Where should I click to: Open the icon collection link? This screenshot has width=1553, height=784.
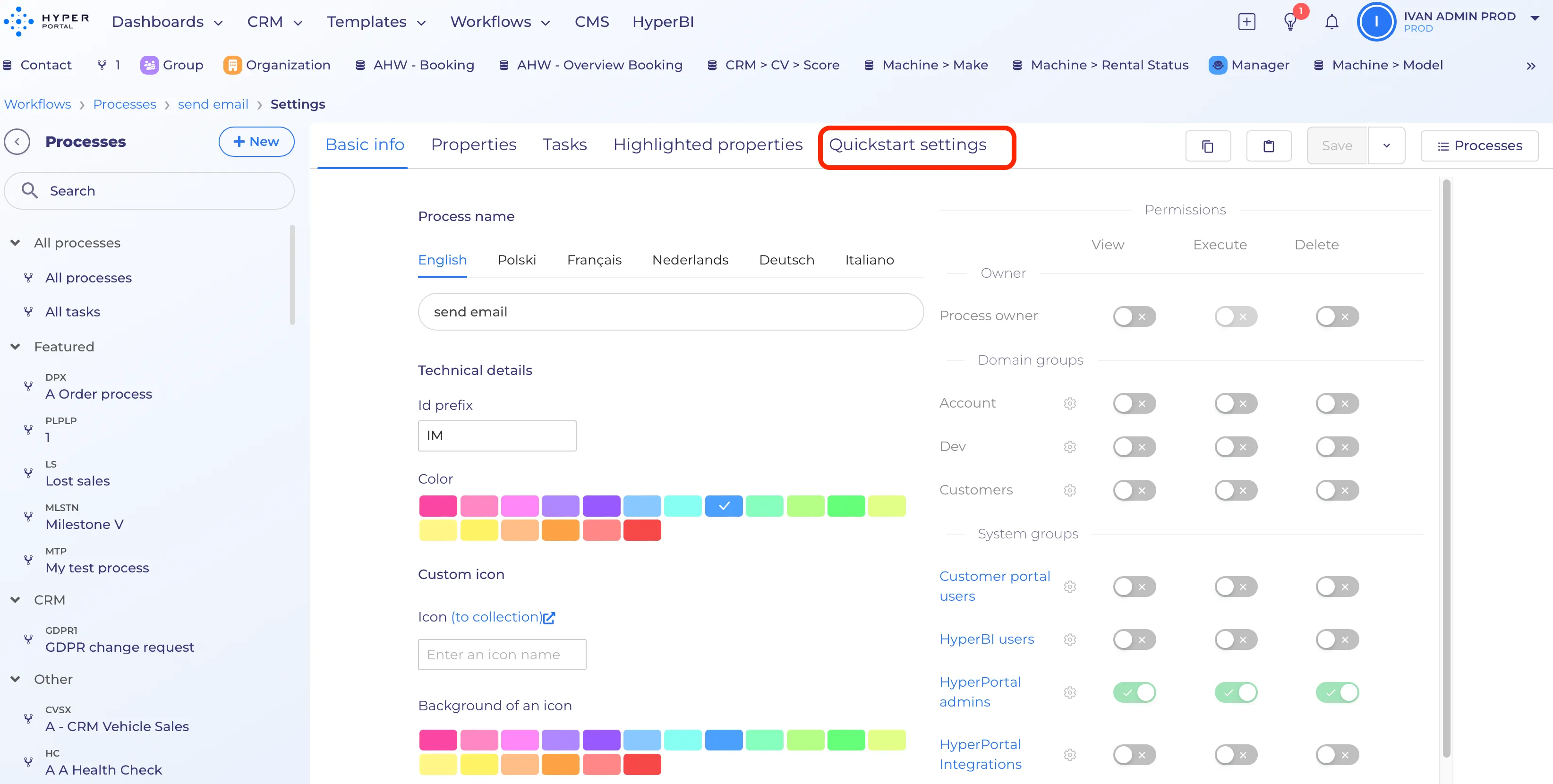click(x=503, y=617)
